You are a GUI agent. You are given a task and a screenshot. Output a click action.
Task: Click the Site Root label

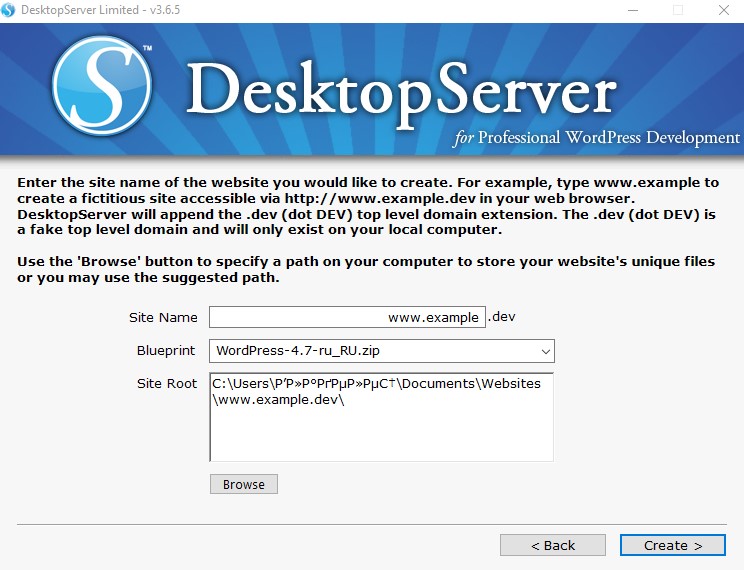coord(167,383)
